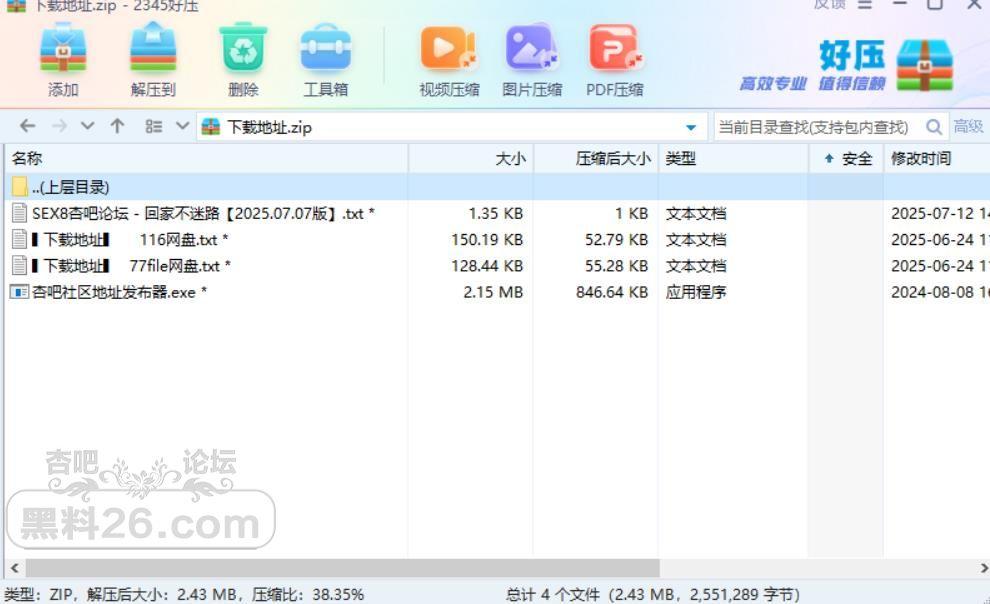Select the ..(上层目录) folder icon
Screen dimensions: 990x604
[20, 187]
